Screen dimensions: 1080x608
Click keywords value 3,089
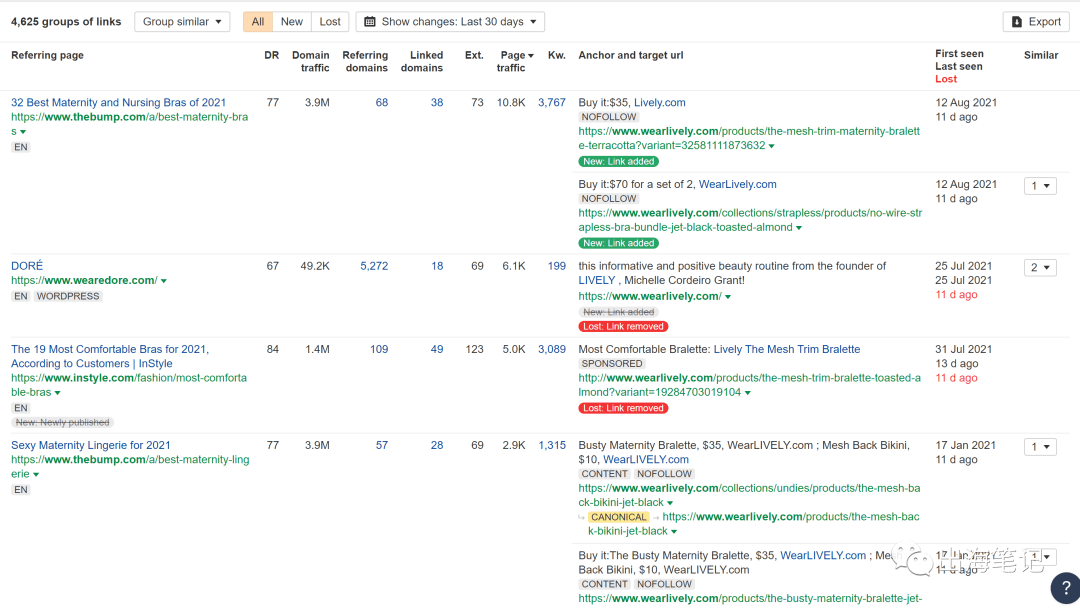pyautogui.click(x=552, y=349)
